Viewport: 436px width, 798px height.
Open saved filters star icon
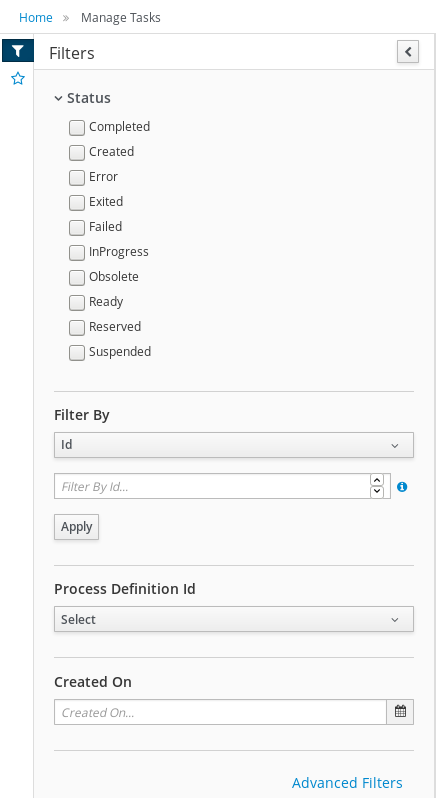pyautogui.click(x=18, y=78)
